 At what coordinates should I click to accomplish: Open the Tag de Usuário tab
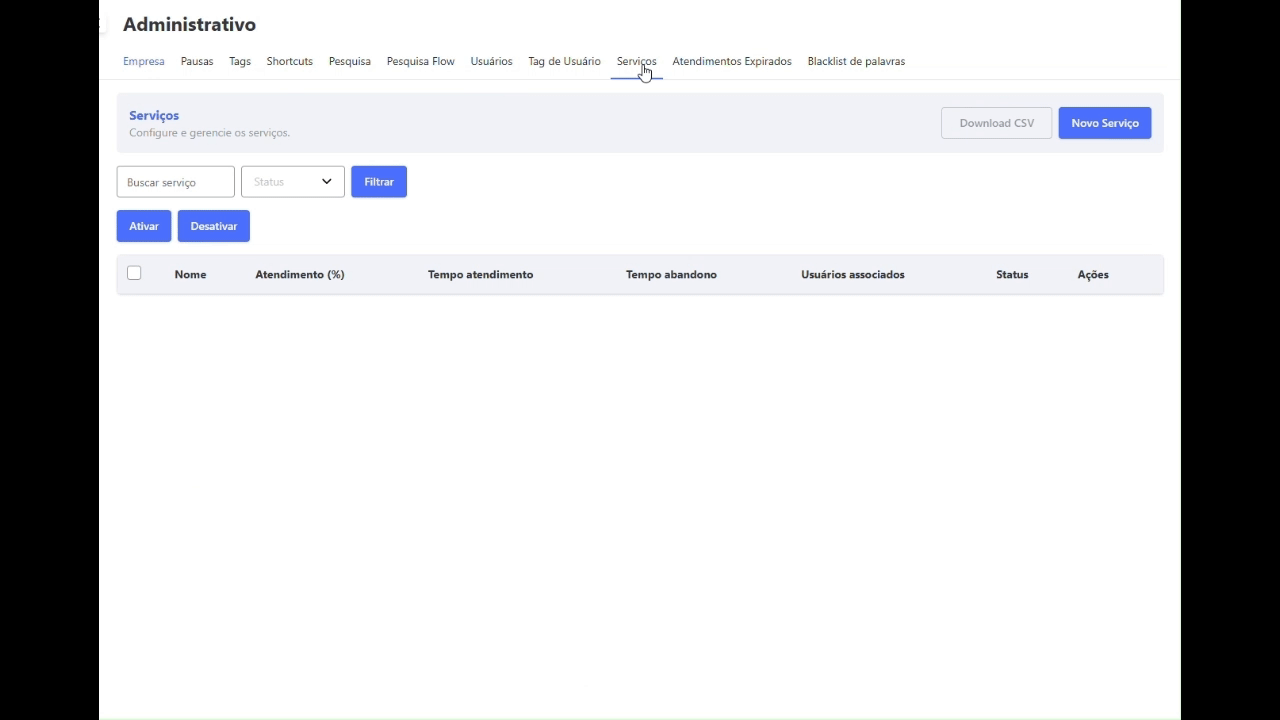564,61
